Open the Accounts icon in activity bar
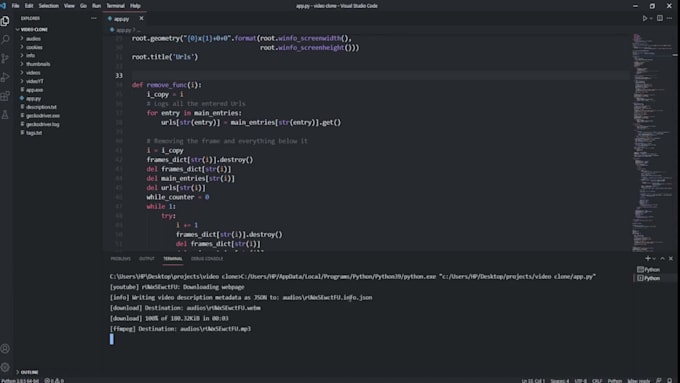The width and height of the screenshot is (680, 383). point(5,348)
